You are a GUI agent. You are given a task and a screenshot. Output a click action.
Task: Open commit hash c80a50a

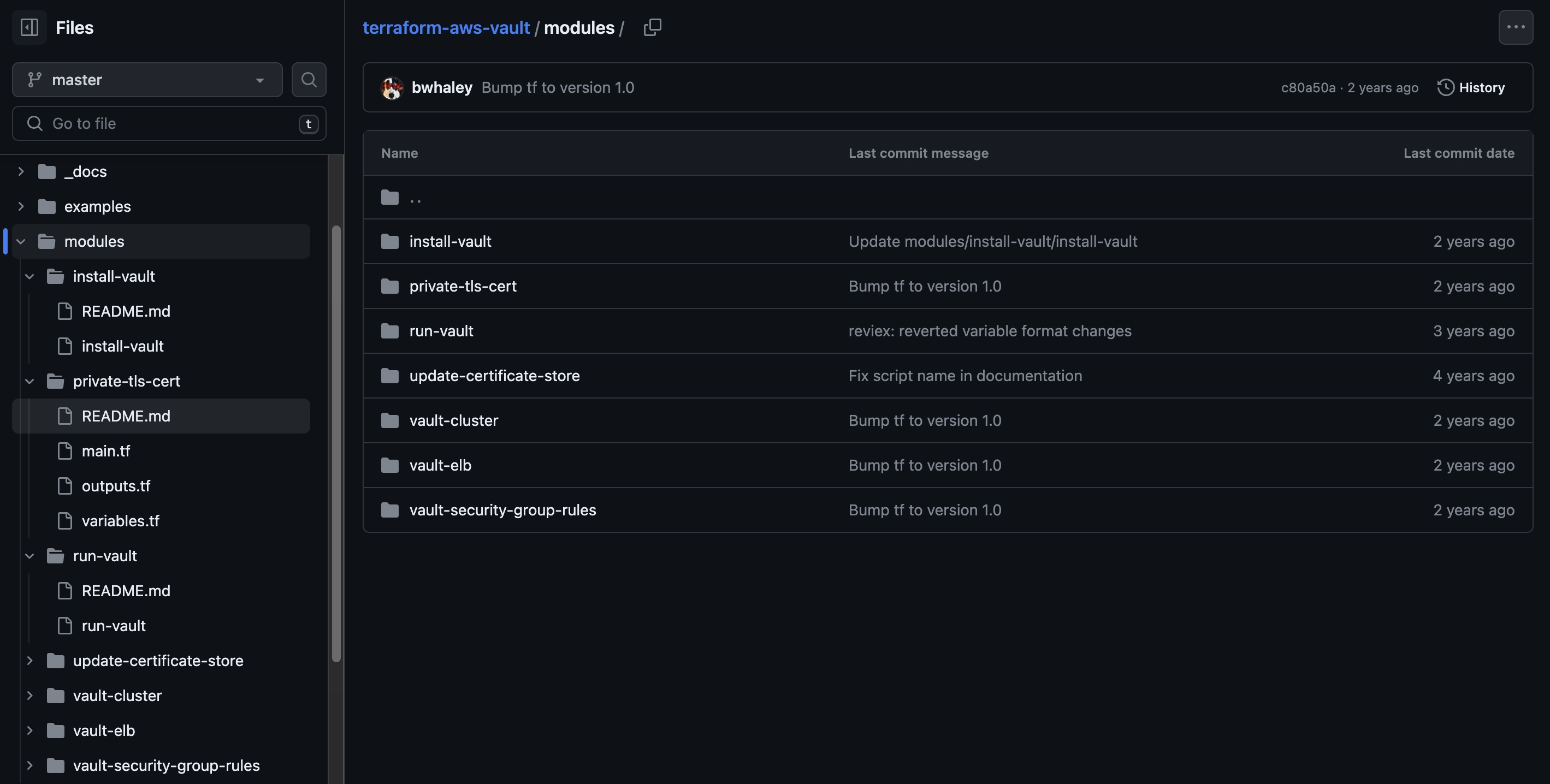[x=1308, y=88]
